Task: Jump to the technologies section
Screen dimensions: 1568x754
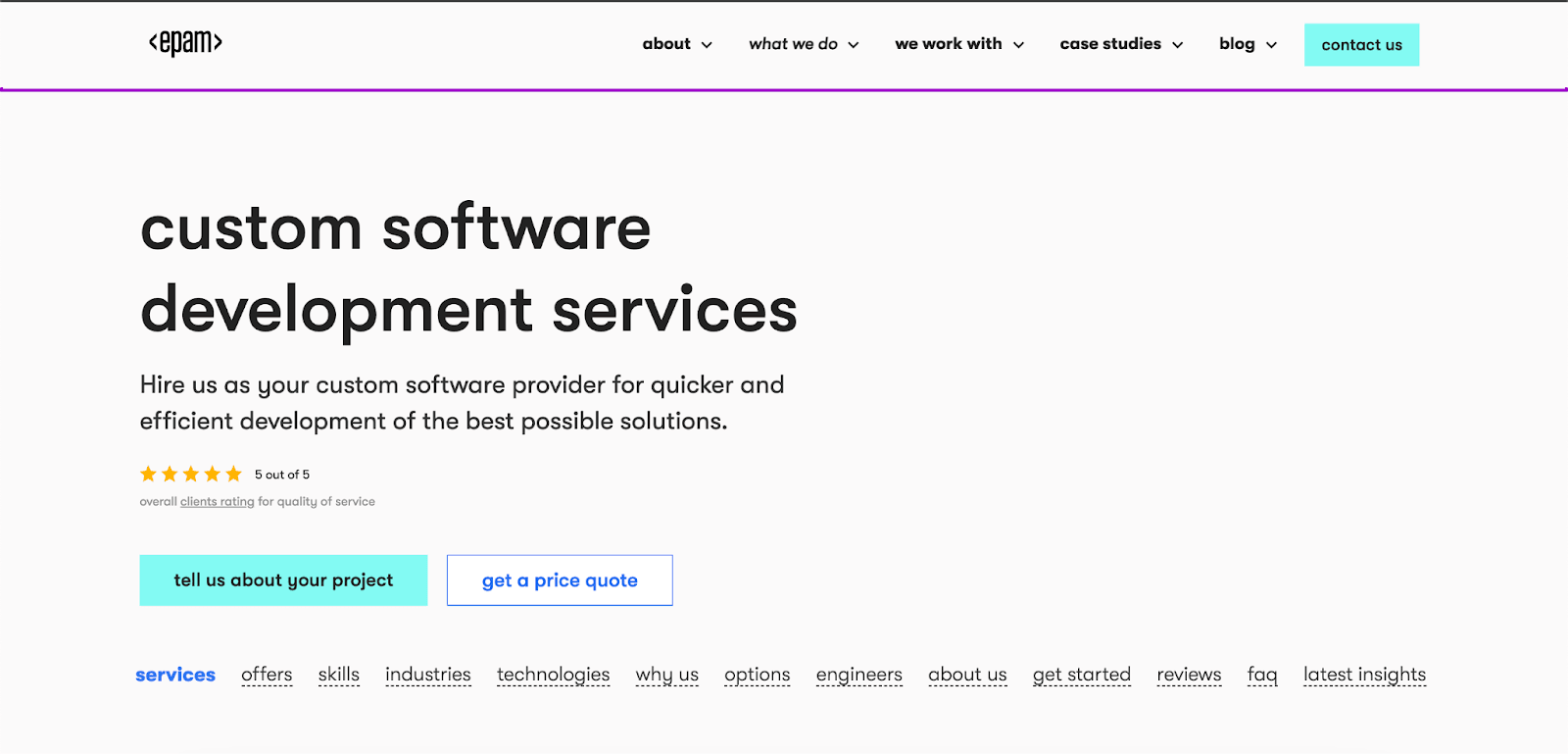Action: [553, 675]
